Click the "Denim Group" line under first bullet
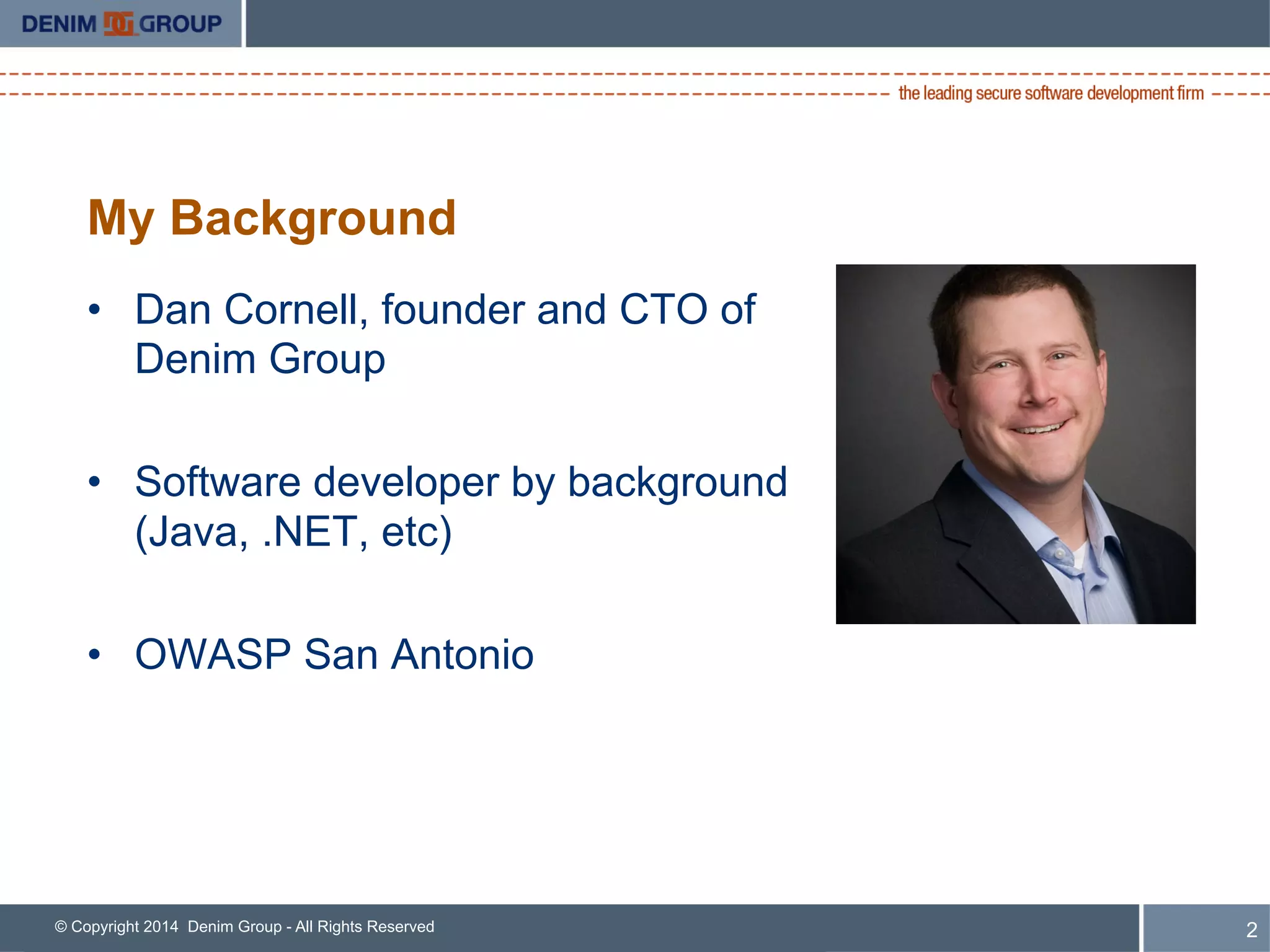Image resolution: width=1270 pixels, height=952 pixels. click(260, 359)
